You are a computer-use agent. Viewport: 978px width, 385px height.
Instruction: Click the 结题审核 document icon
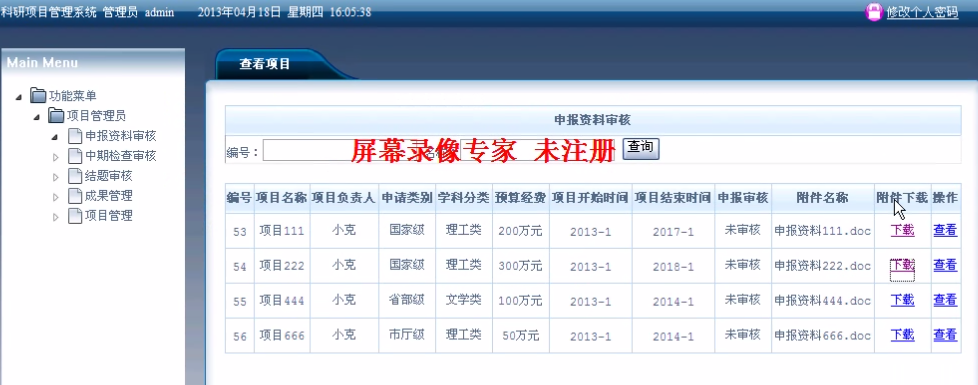tap(75, 175)
